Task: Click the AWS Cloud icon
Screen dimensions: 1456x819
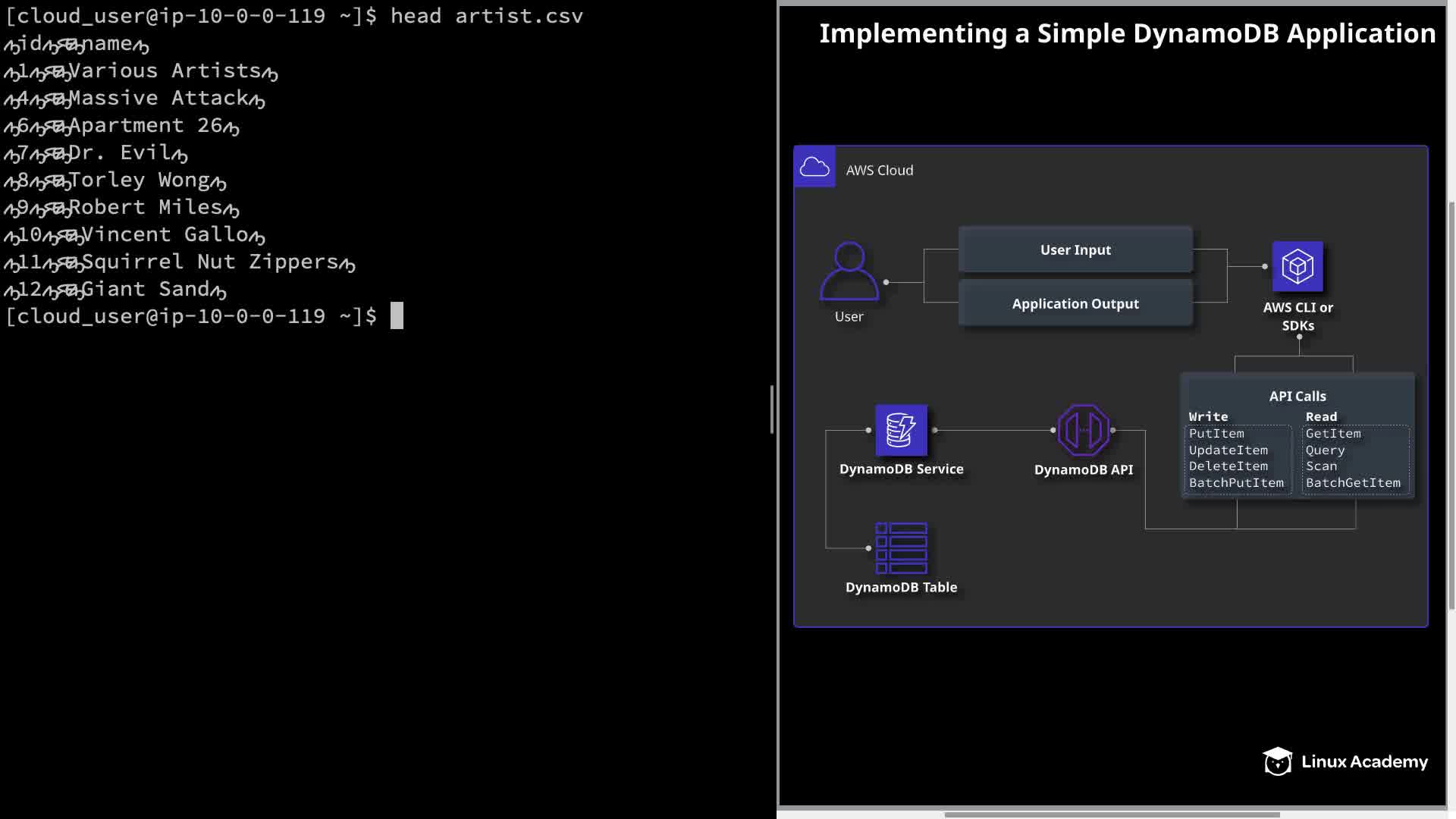Action: coord(814,167)
